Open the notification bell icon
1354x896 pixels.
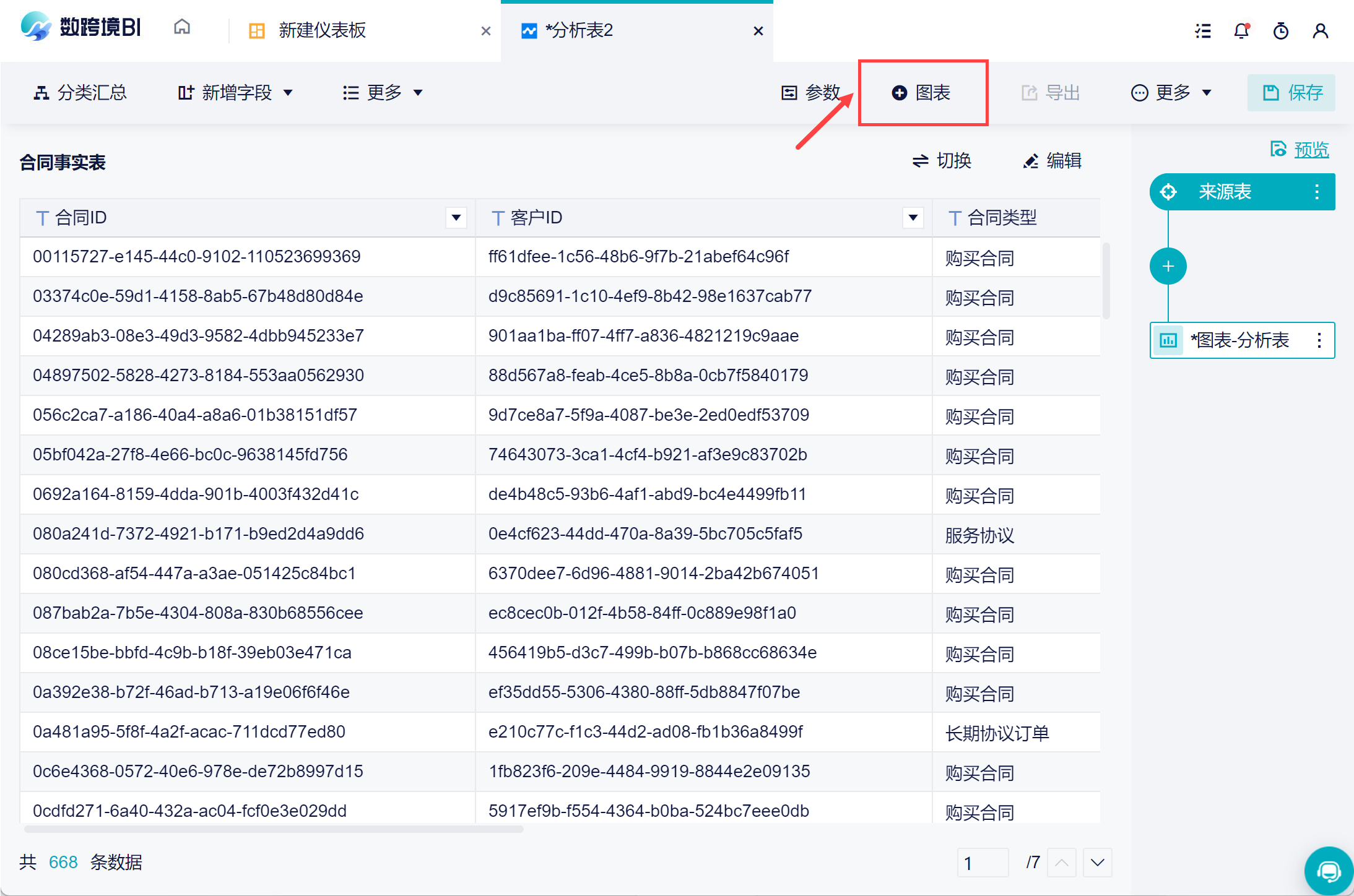pos(1241,30)
